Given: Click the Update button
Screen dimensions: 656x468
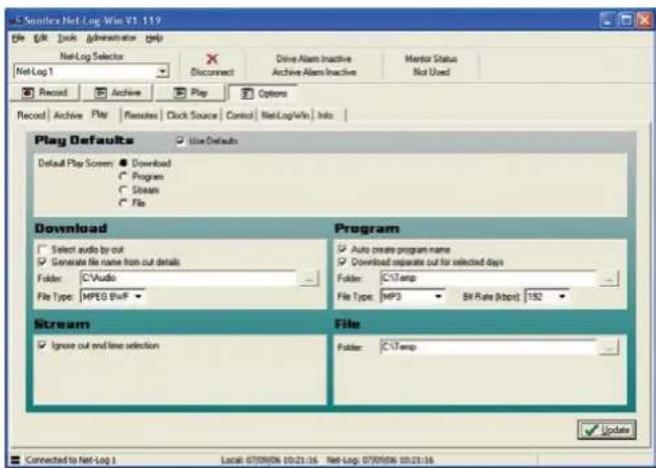Looking at the screenshot, I should (607, 430).
